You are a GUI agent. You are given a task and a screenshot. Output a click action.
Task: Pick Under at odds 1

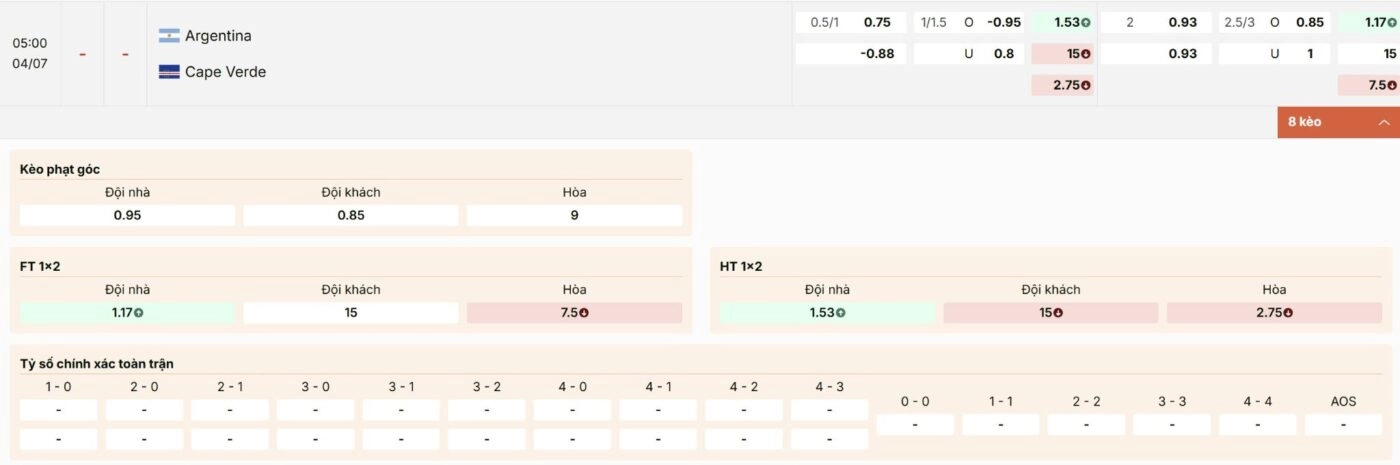[1274, 54]
